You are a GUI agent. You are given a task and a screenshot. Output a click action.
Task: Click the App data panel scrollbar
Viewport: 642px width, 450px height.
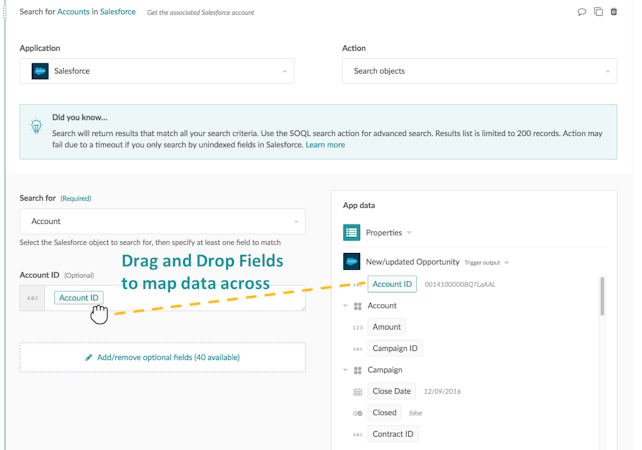602,297
